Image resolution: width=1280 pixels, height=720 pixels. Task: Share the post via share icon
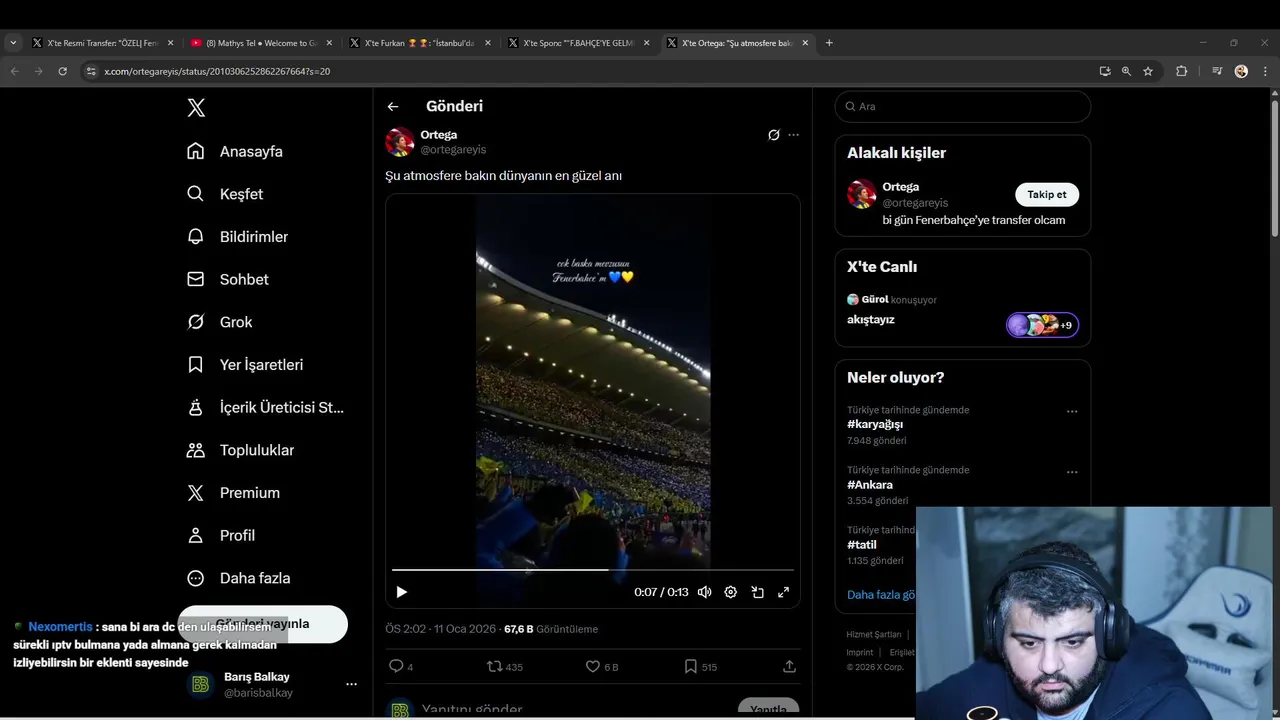coord(789,666)
